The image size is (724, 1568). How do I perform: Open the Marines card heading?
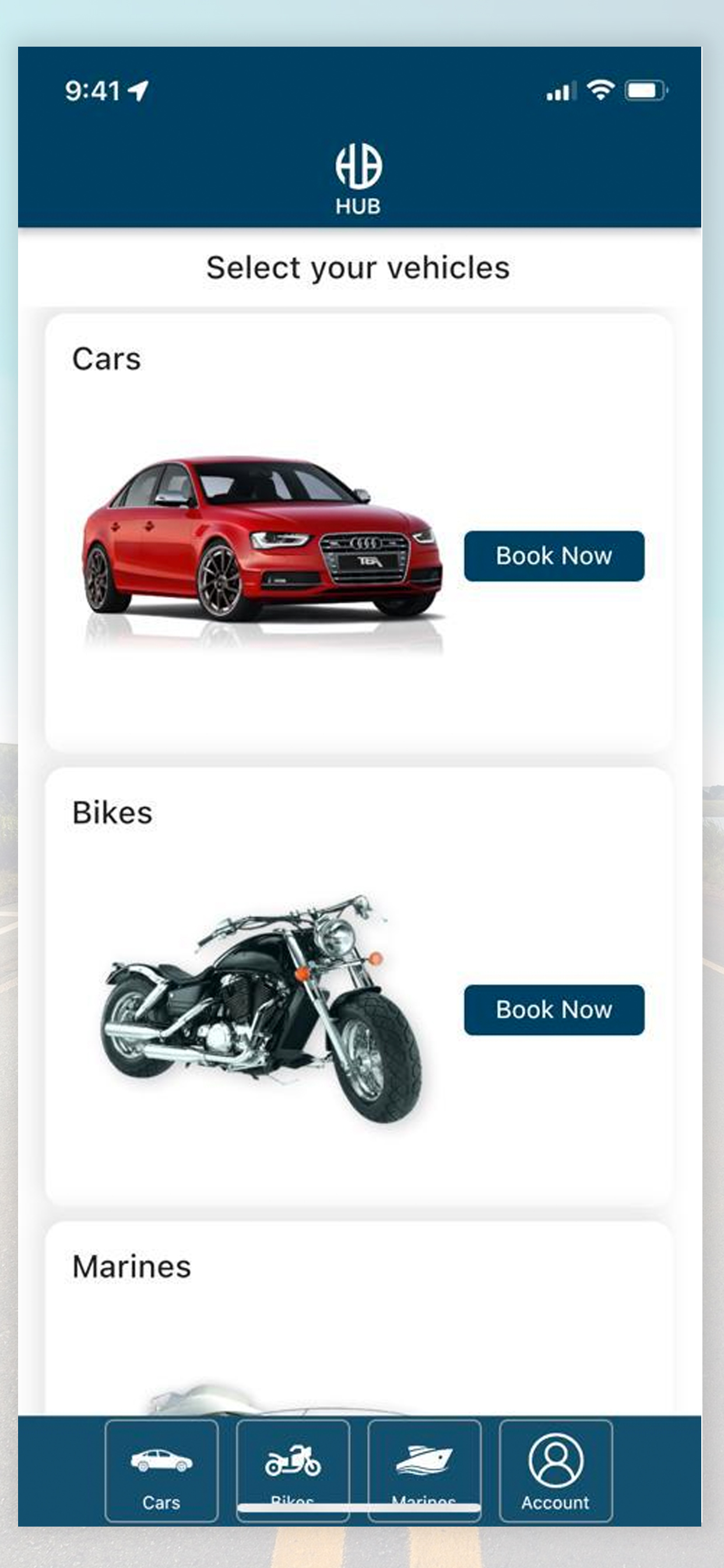click(x=131, y=1266)
